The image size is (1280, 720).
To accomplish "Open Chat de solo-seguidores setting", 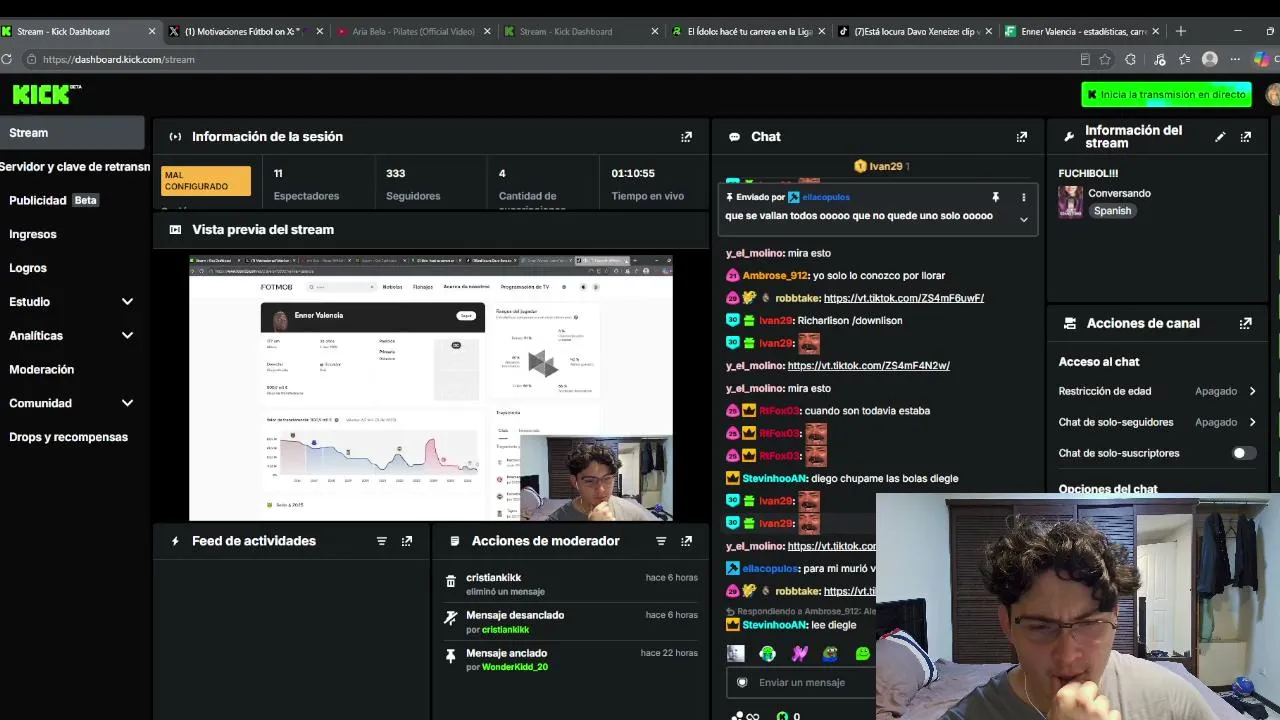I will [1157, 422].
